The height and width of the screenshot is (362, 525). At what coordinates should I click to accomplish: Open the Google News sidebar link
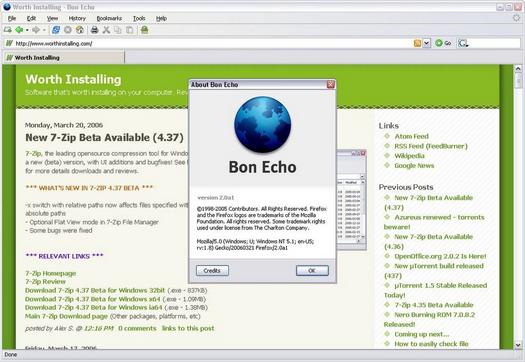[x=414, y=165]
